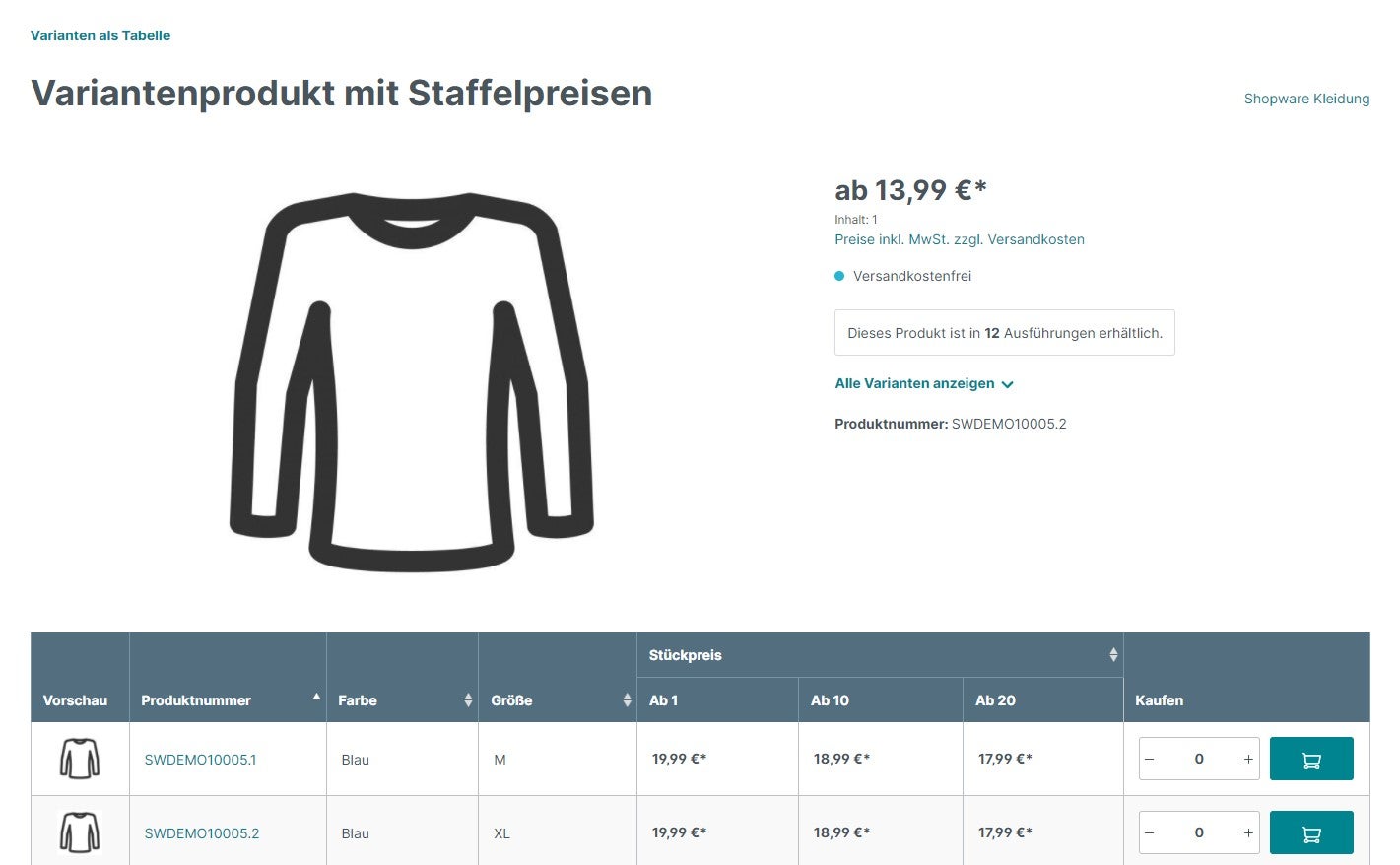
Task: Select 18,99 €* price in SWDEMO10005.2 row
Action: (x=841, y=832)
